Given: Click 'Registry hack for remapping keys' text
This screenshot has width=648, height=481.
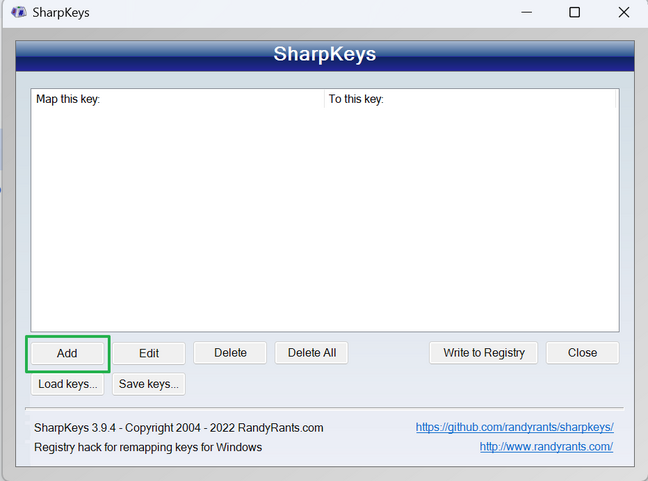Looking at the screenshot, I should click(148, 447).
